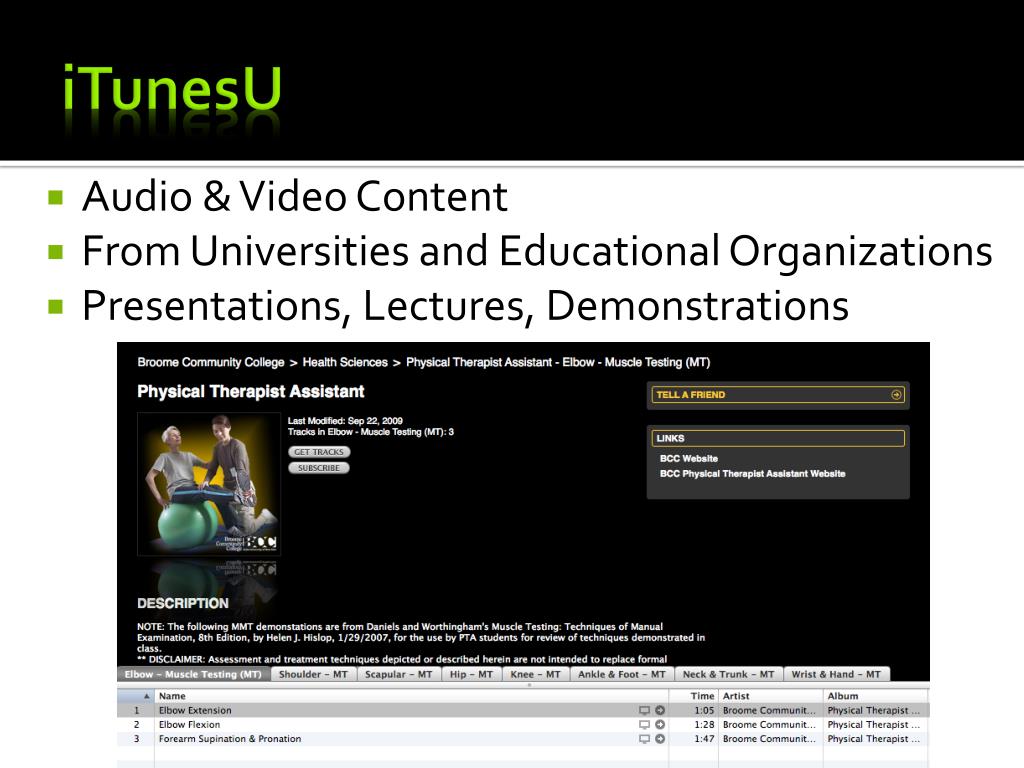Image resolution: width=1024 pixels, height=768 pixels.
Task: Select the Elbow Extension track name
Action: click(195, 711)
